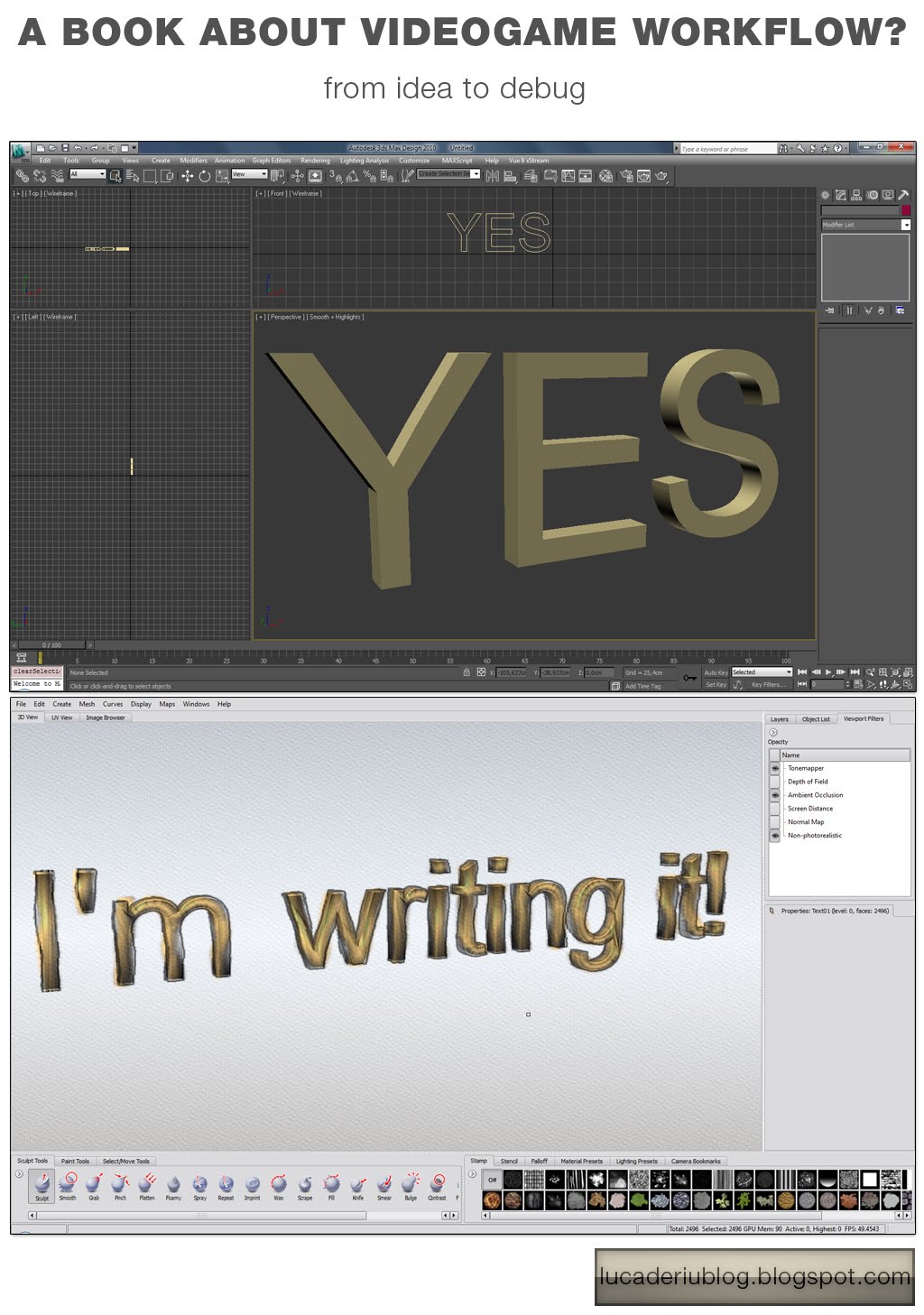Screen dimensions: 924x1315
Task: Select the Repeat sculpt tool
Action: (x=226, y=1185)
